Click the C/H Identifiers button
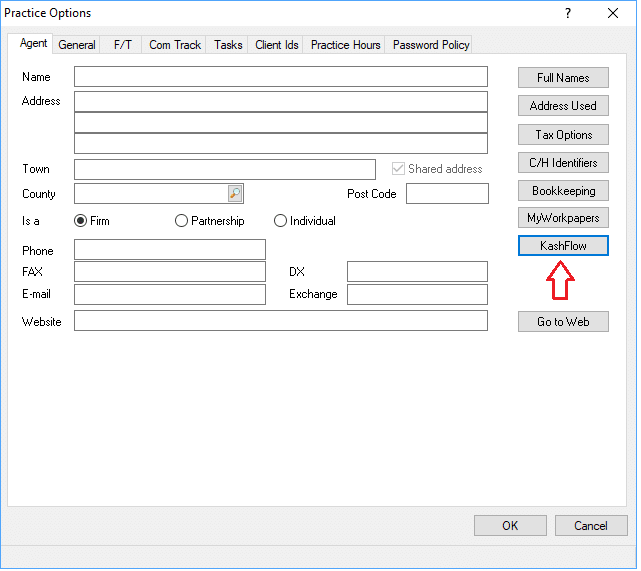The height and width of the screenshot is (571, 641). tap(563, 163)
